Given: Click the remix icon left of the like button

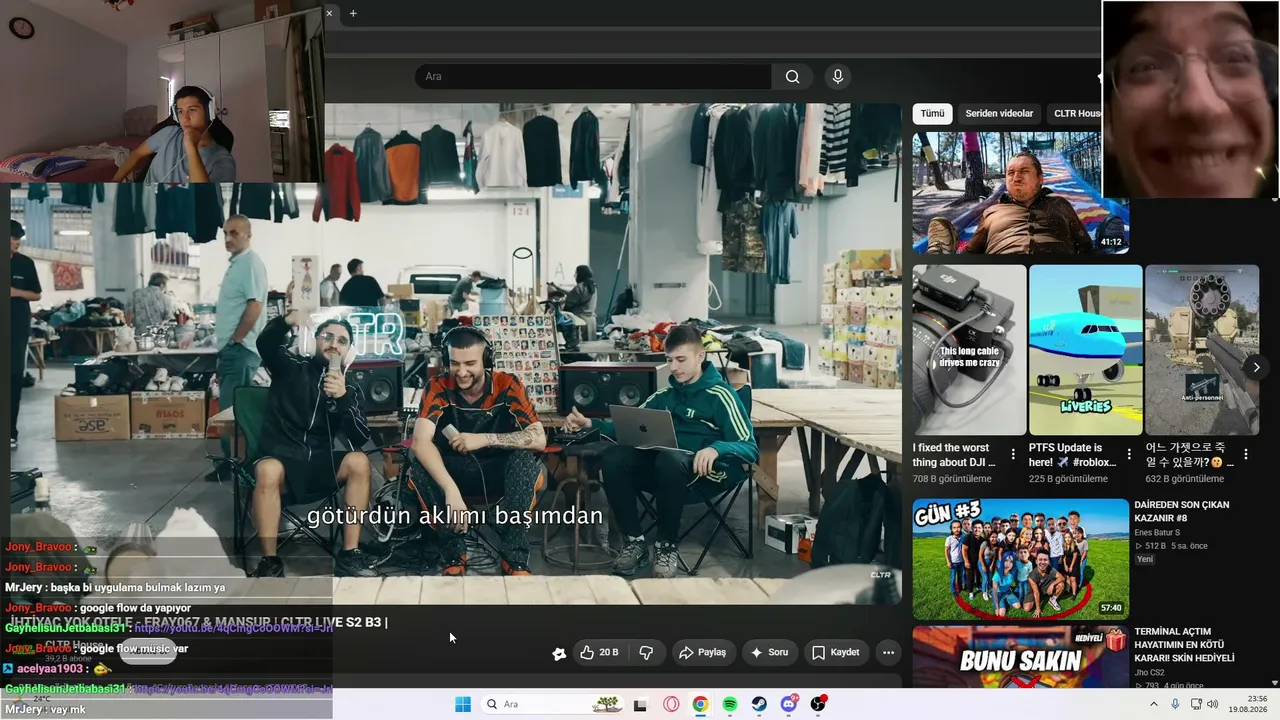Looking at the screenshot, I should tap(559, 653).
